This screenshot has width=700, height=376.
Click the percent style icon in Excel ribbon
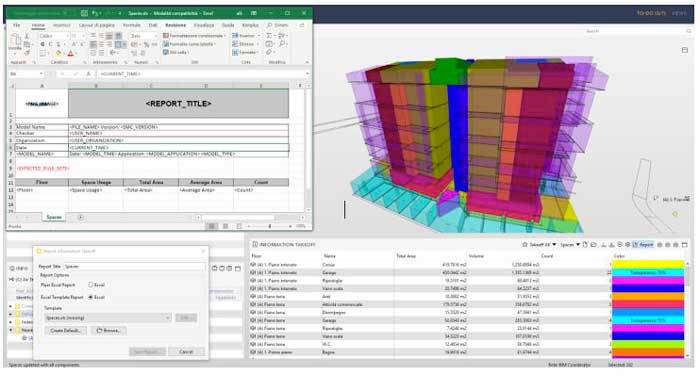146,45
